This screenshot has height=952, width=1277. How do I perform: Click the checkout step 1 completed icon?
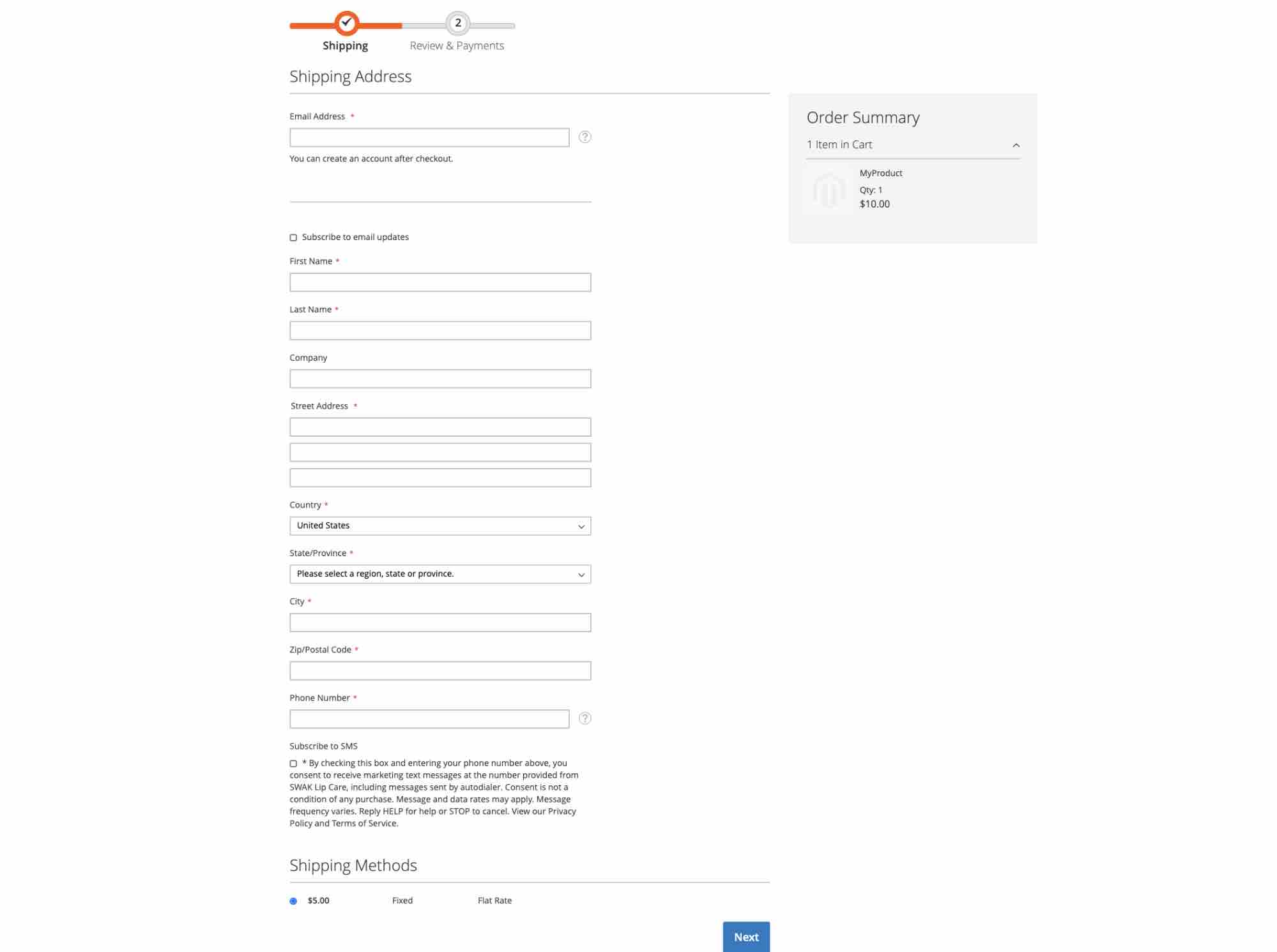coord(345,22)
